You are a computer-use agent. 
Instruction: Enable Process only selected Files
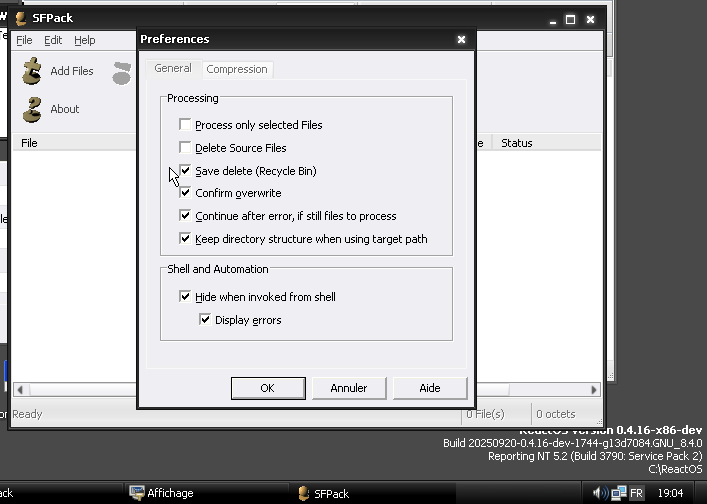point(185,125)
